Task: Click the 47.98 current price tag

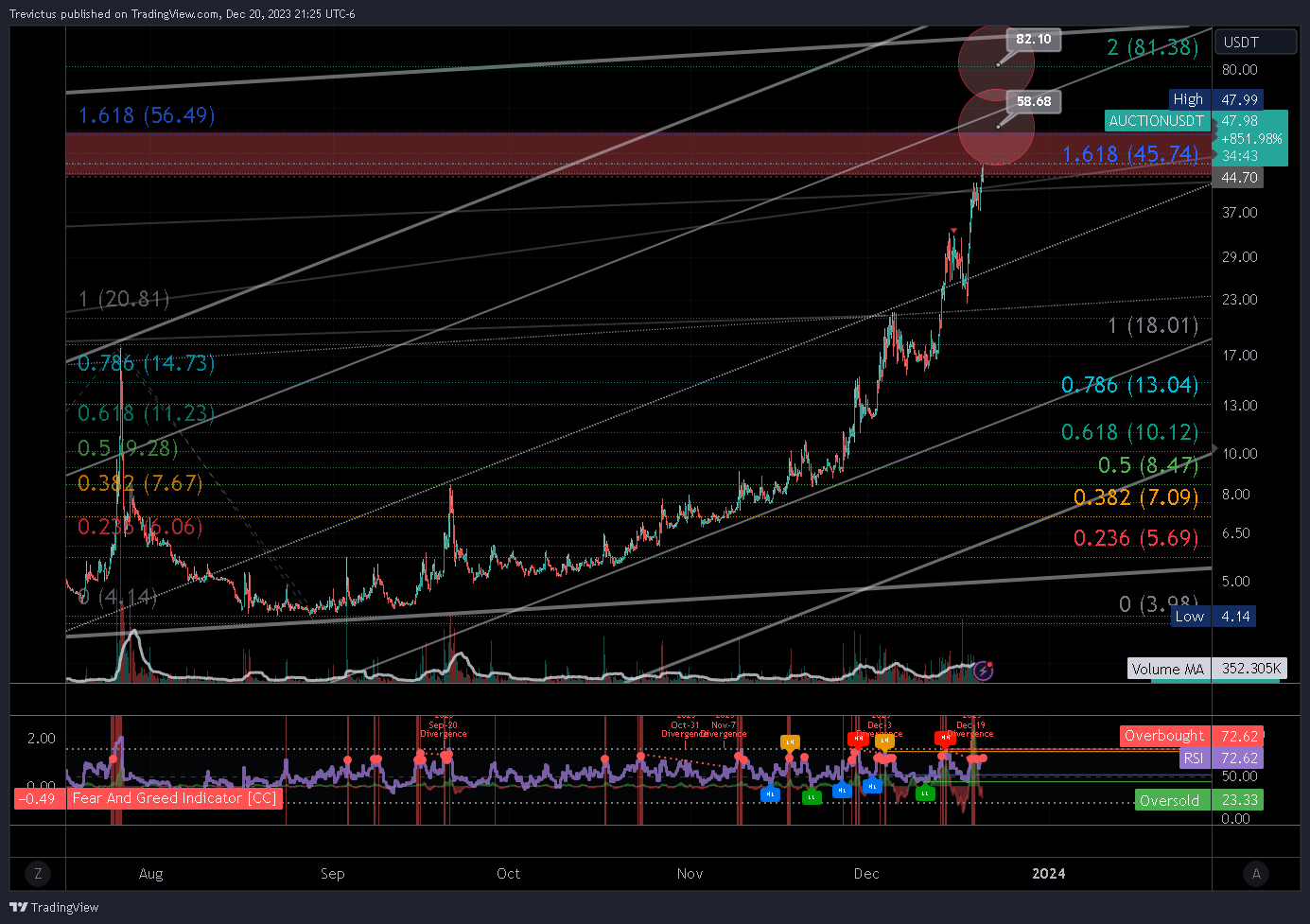Action: 1239,120
